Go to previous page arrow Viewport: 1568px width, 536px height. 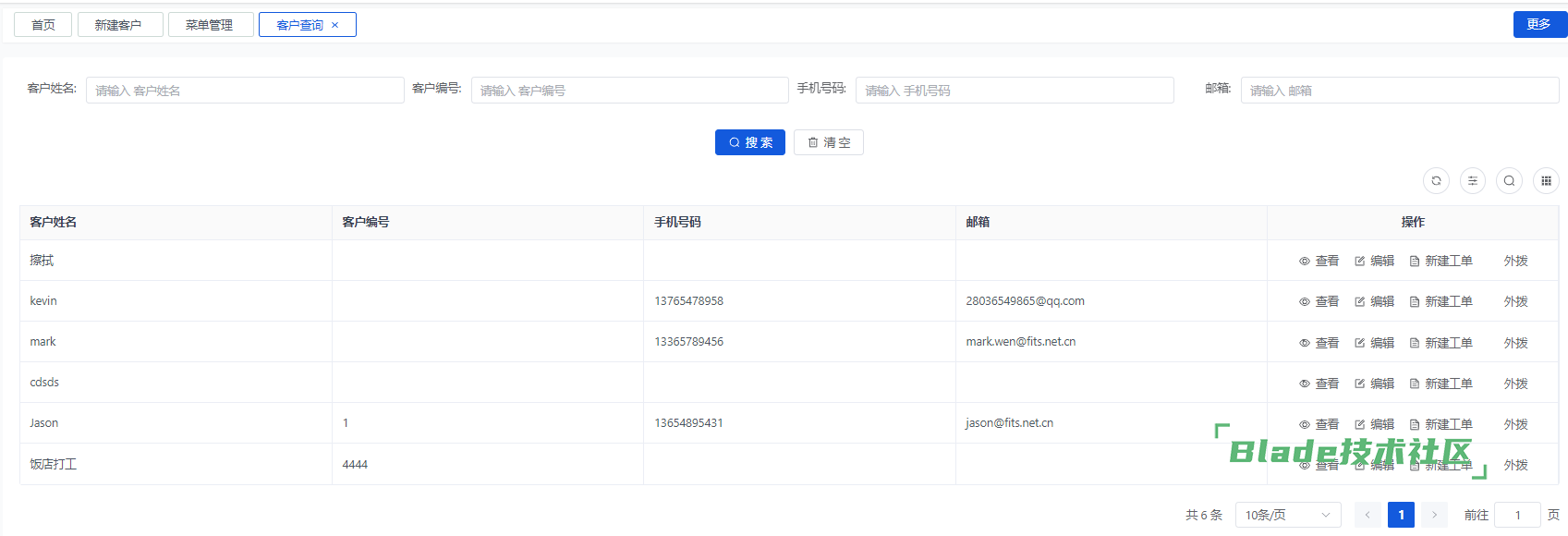(x=1367, y=515)
